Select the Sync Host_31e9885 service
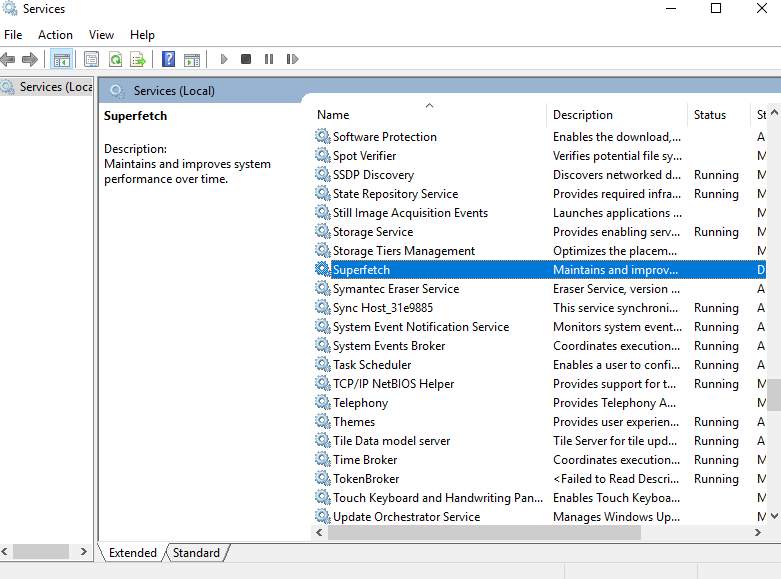 tap(540, 307)
